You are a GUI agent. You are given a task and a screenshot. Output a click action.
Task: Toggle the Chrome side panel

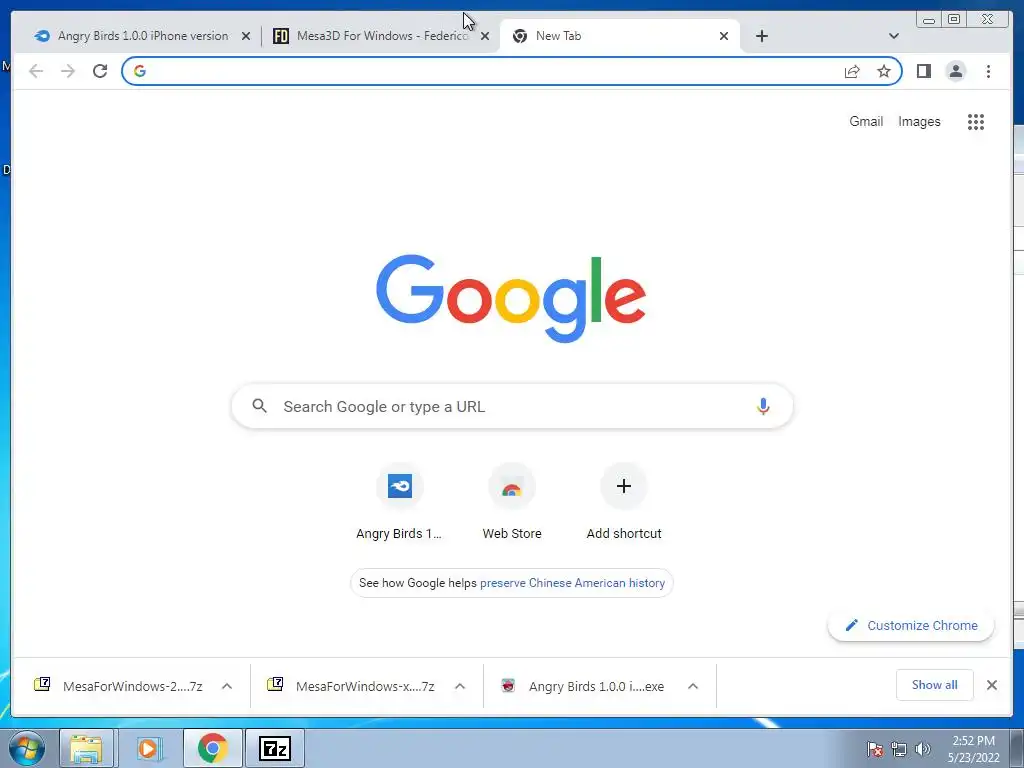pyautogui.click(x=923, y=71)
